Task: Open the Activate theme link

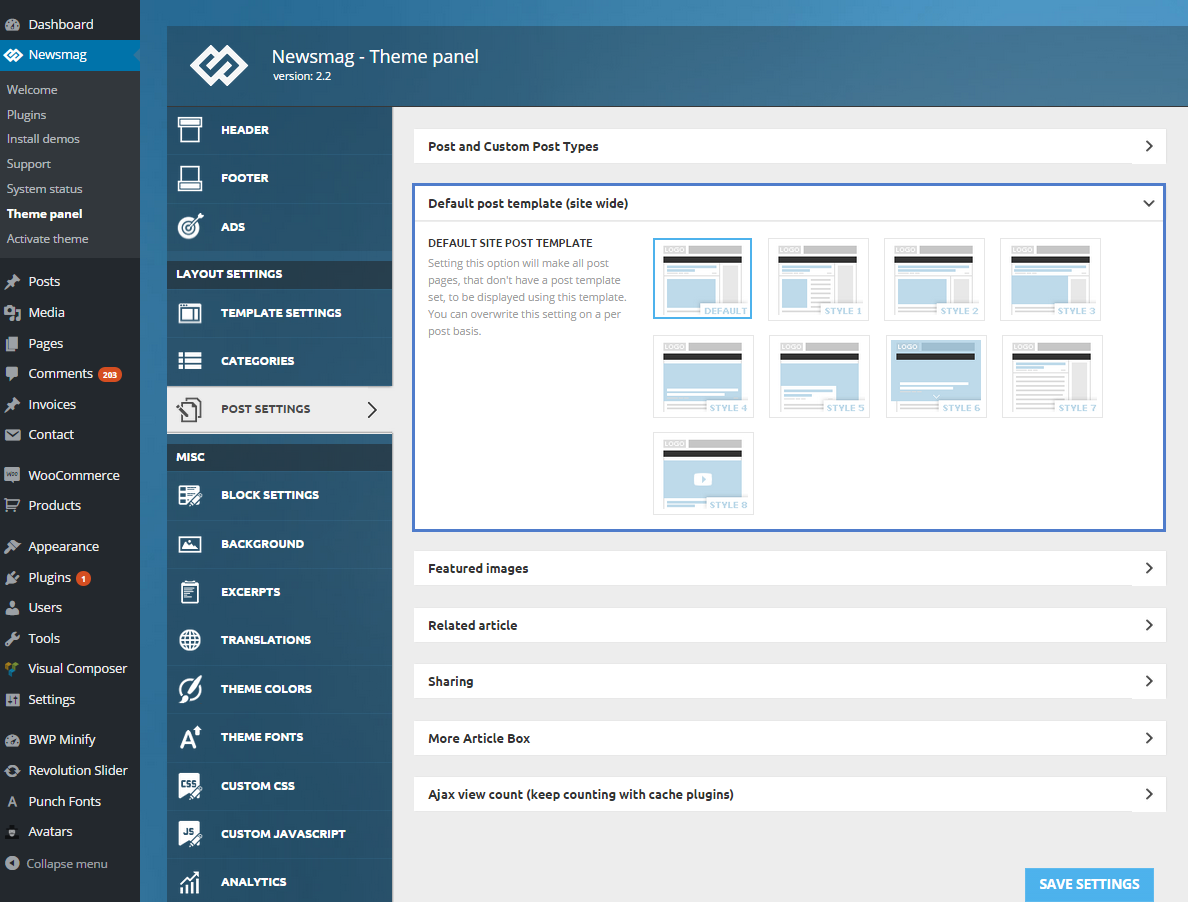Action: [48, 239]
